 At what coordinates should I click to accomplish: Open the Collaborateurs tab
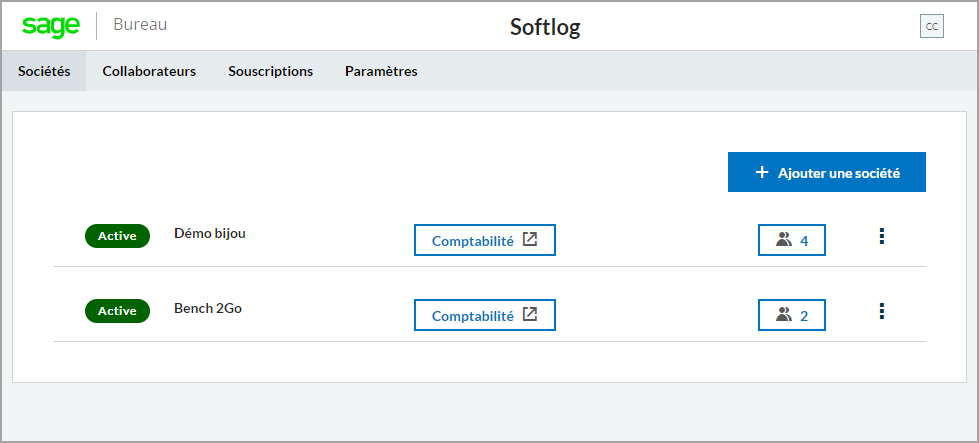(149, 71)
